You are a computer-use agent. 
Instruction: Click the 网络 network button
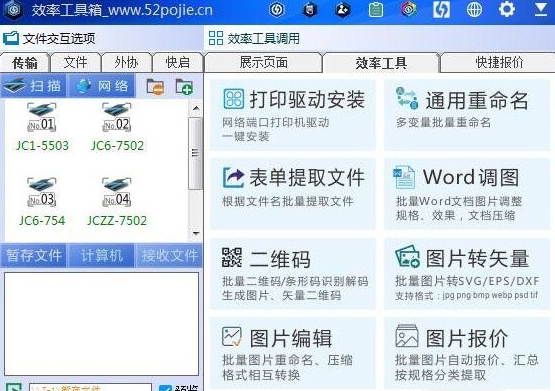(102, 86)
